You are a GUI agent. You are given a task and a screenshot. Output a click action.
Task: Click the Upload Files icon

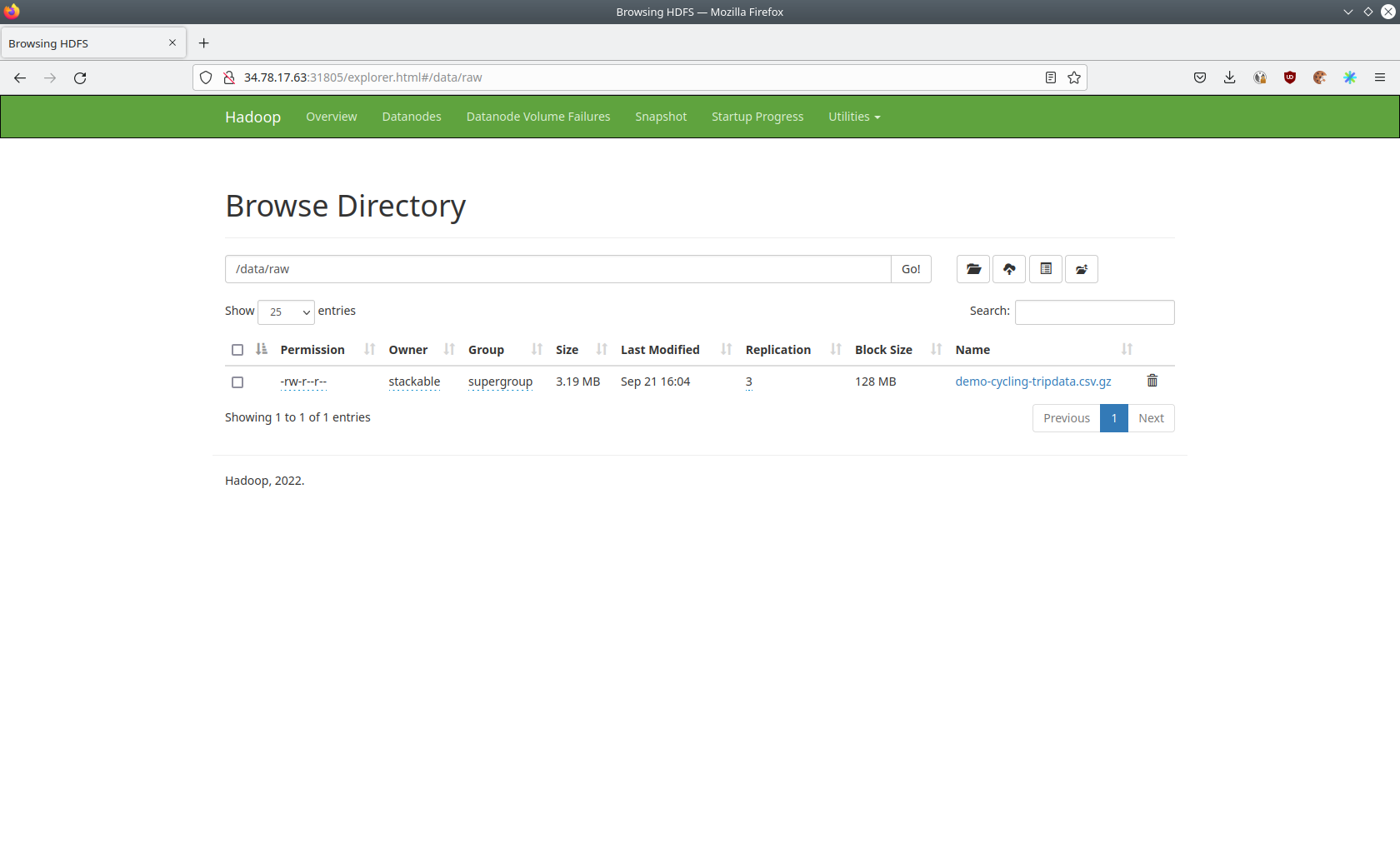[x=1009, y=269]
